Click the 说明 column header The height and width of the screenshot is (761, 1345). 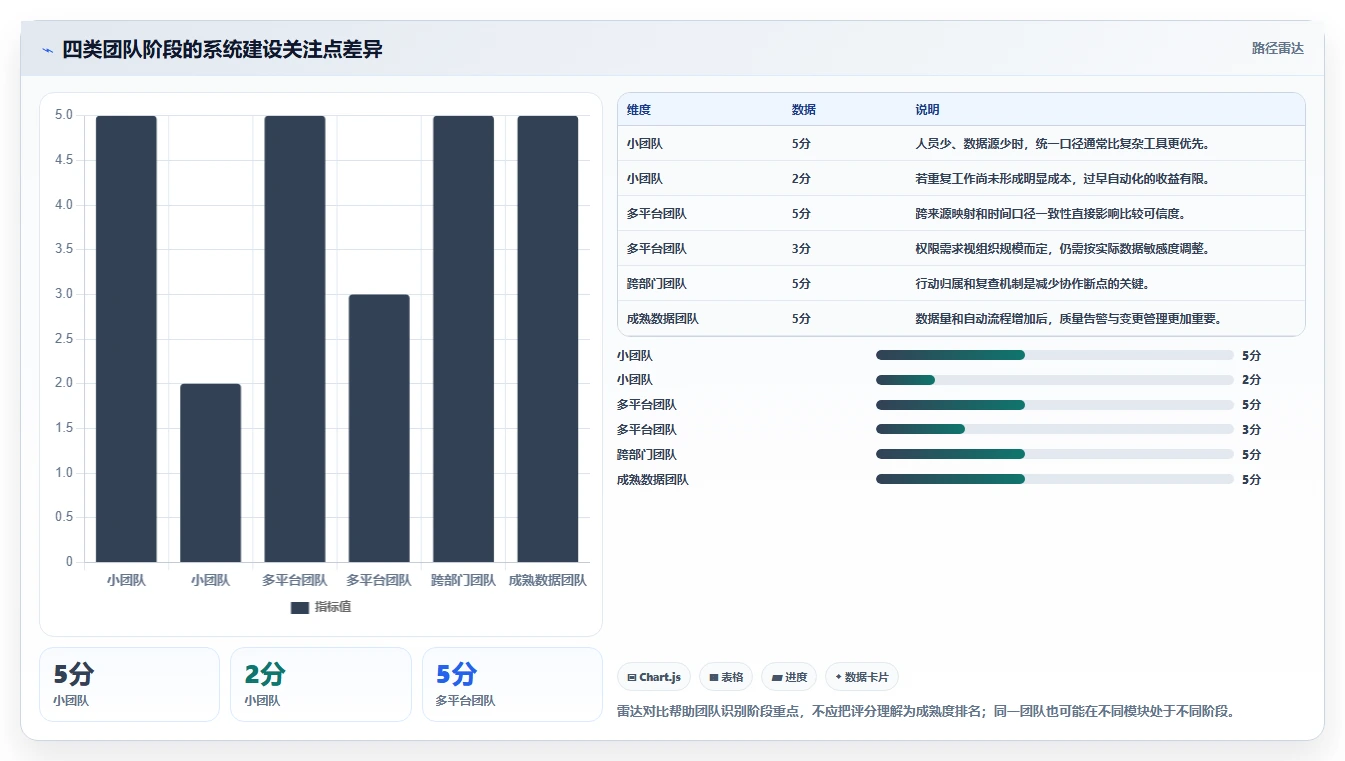[927, 110]
